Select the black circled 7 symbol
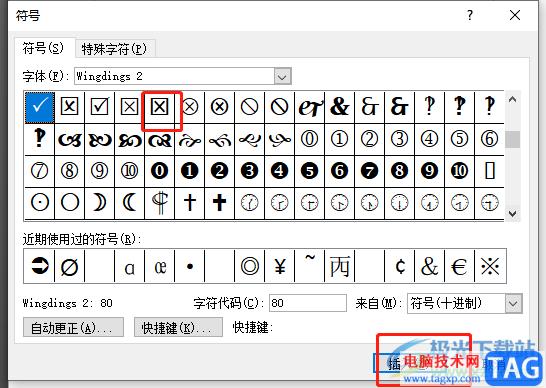Image resolution: width=546 pixels, height=388 pixels. pos(369,171)
